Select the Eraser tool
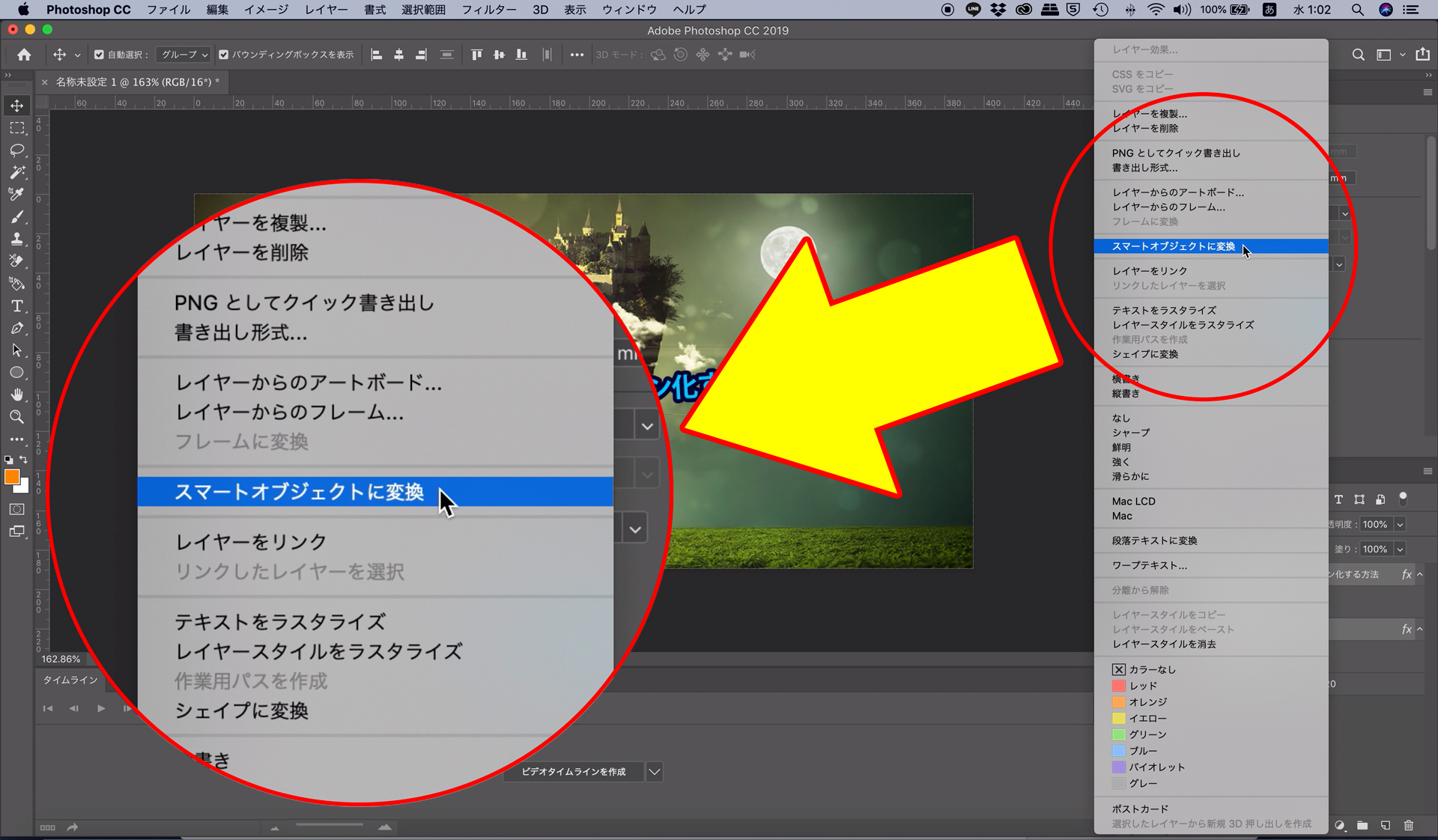 (16, 261)
